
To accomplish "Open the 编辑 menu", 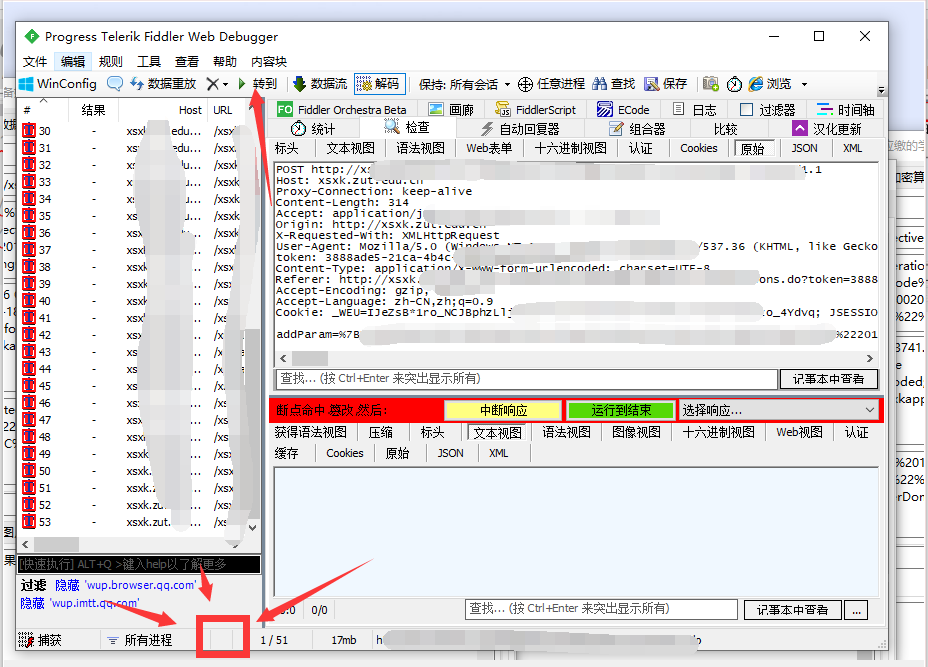I will (x=73, y=62).
